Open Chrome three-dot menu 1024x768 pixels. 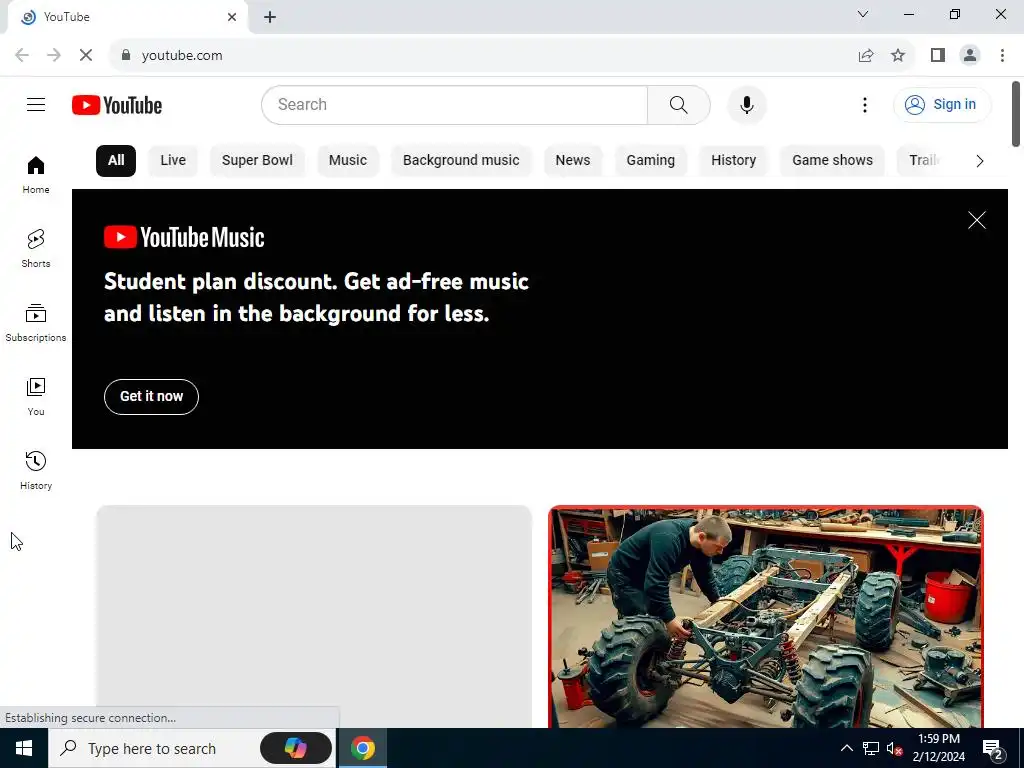click(1002, 56)
